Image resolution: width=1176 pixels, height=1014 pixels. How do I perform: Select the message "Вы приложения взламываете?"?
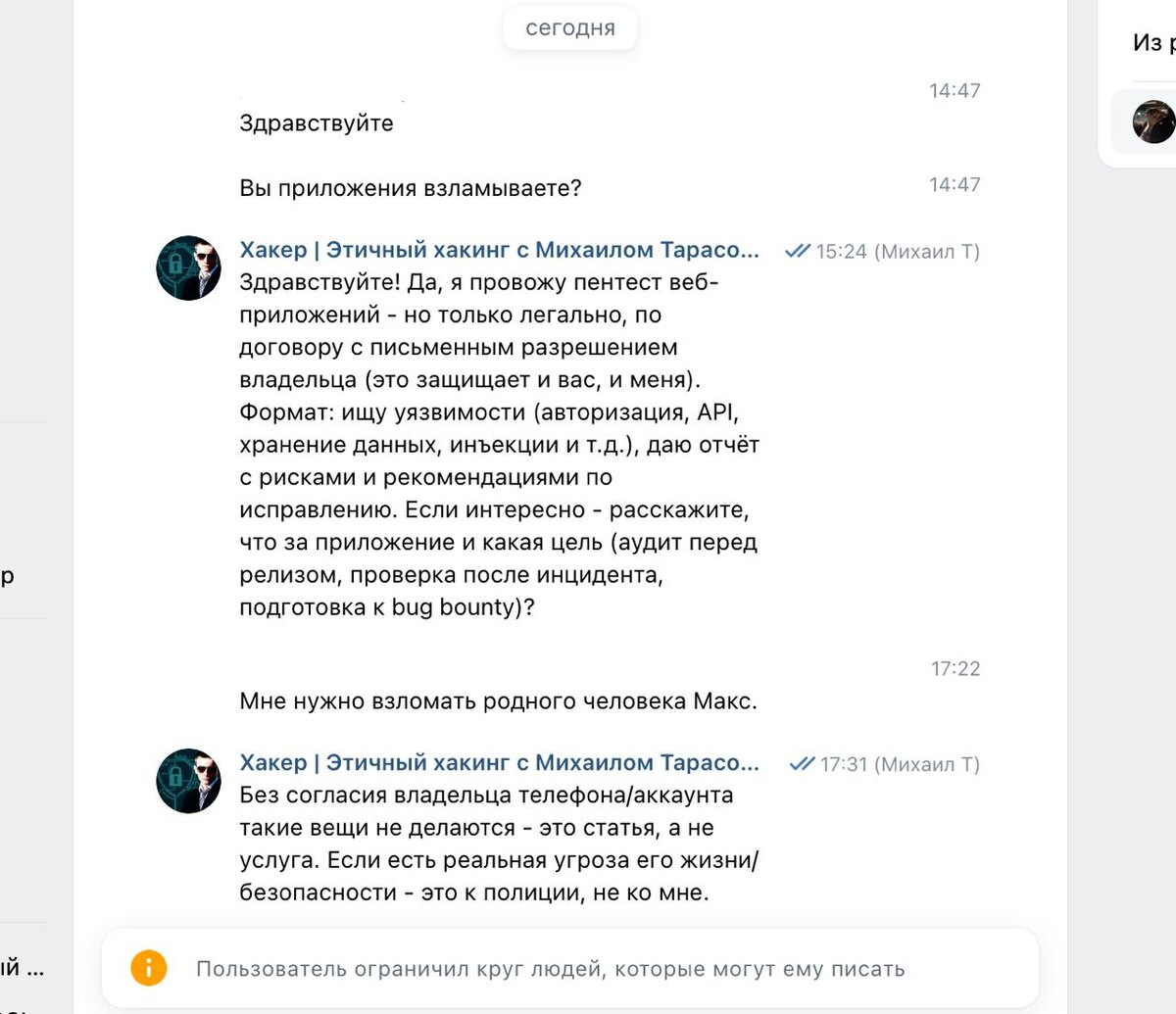click(411, 188)
